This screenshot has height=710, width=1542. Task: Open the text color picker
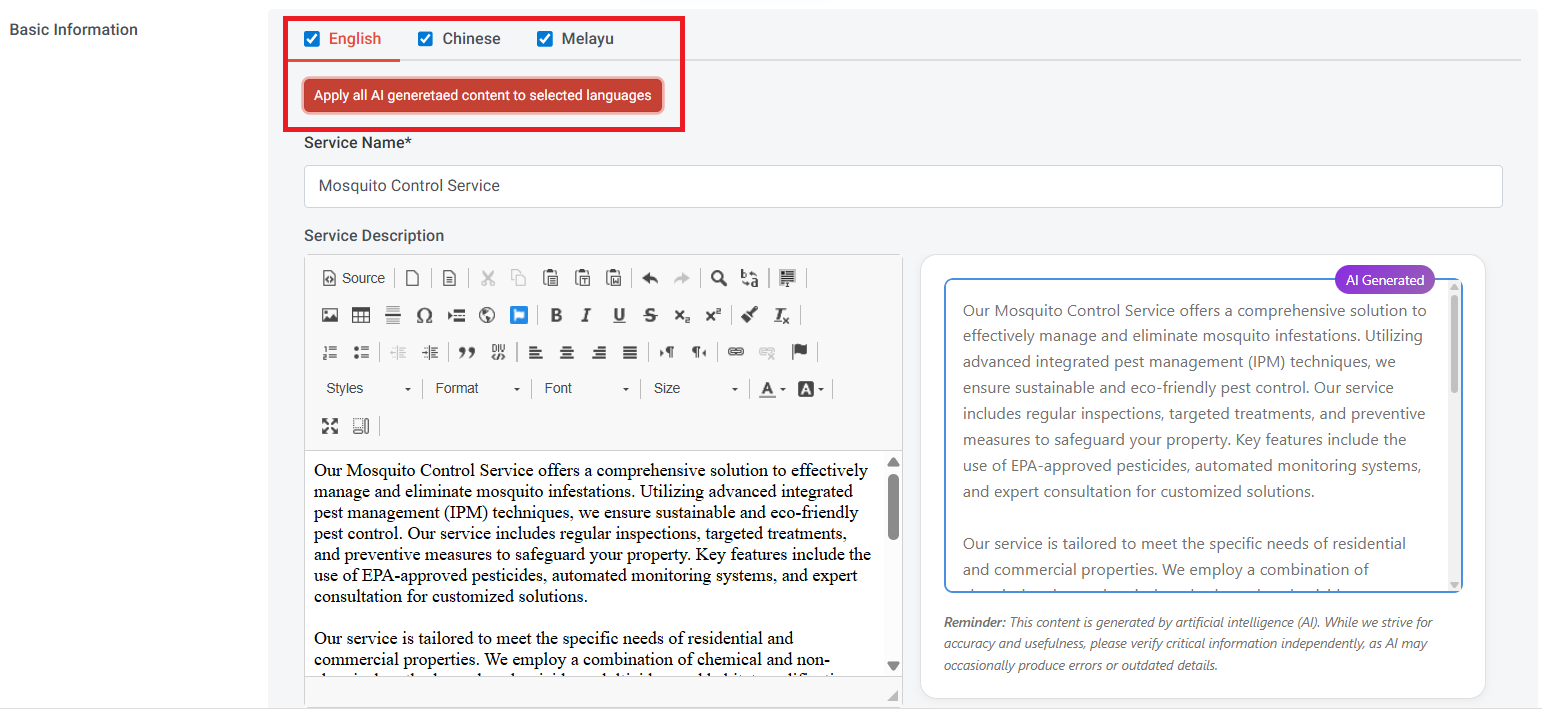tap(769, 388)
